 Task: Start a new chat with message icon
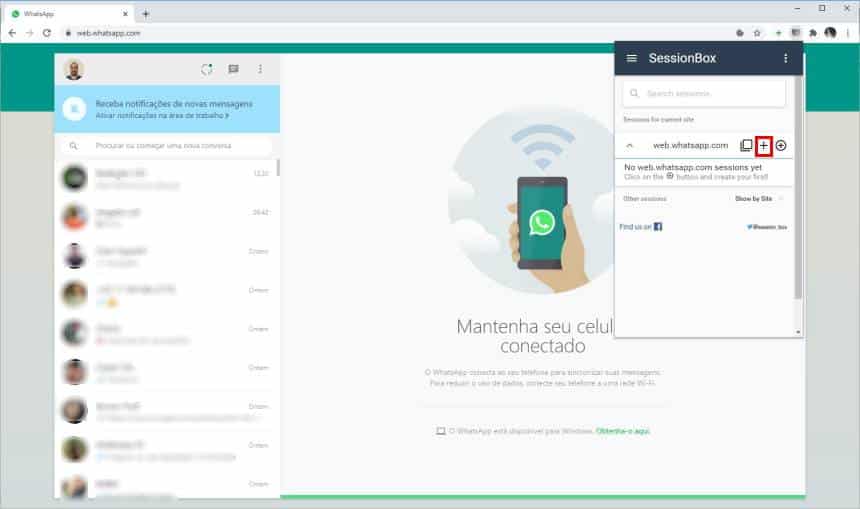pyautogui.click(x=234, y=69)
